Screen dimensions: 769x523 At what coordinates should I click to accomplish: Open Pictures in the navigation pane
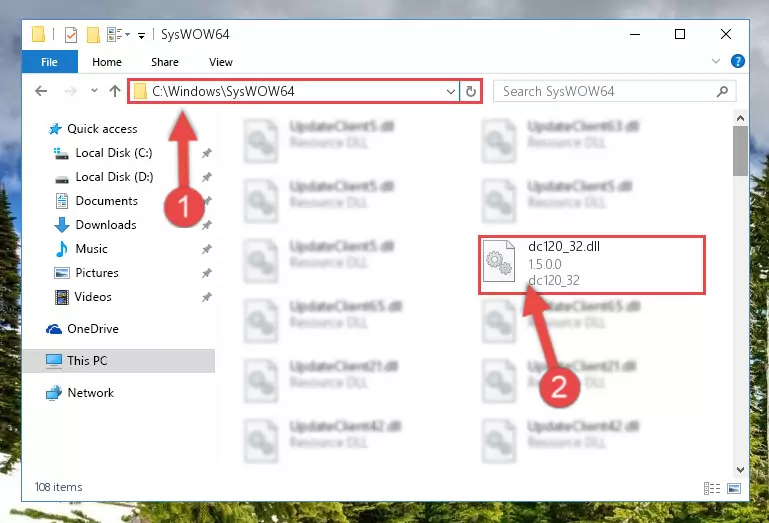[97, 273]
